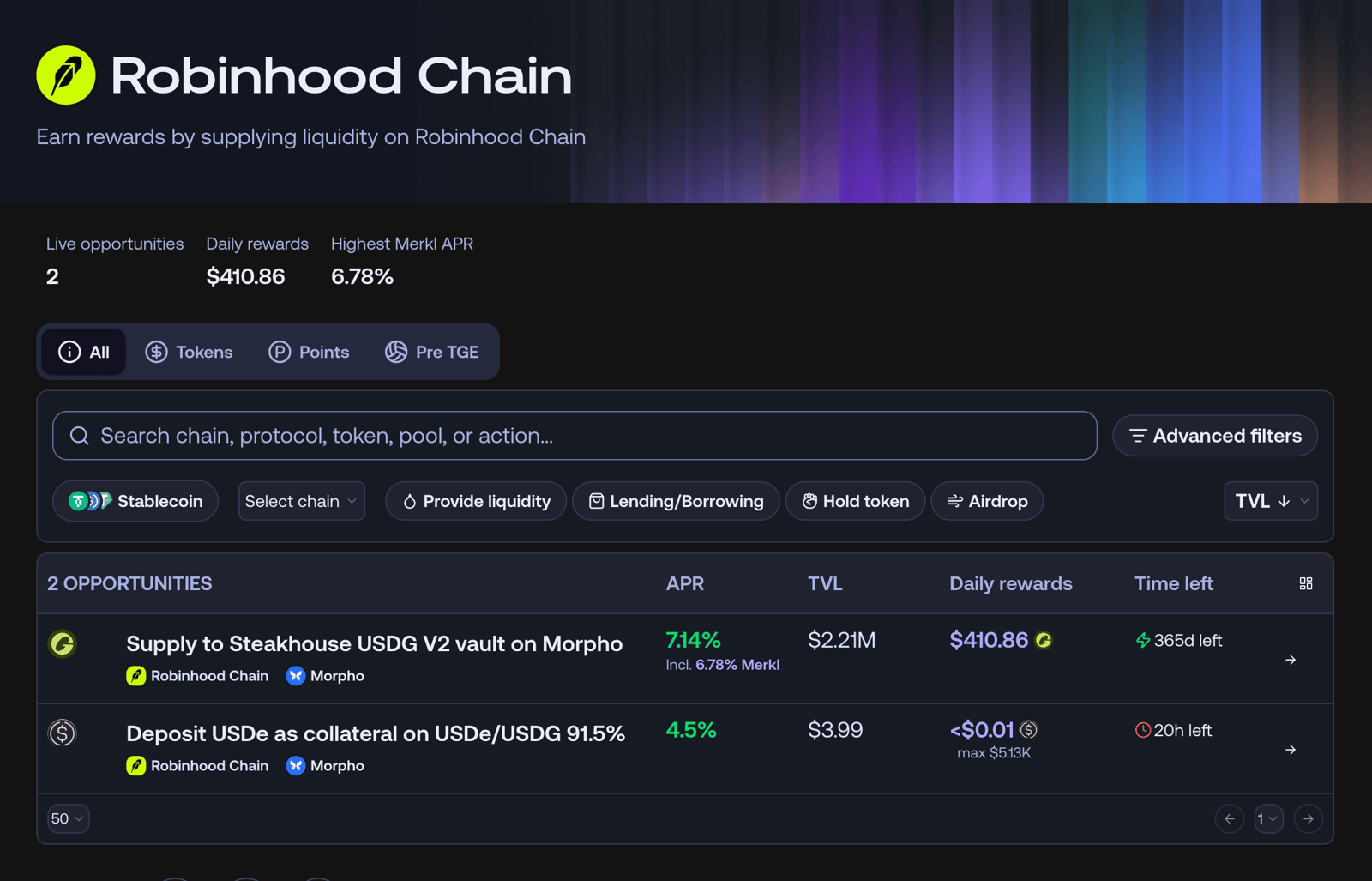The image size is (1372, 881).
Task: Sort by the APR column header
Action: (x=685, y=583)
